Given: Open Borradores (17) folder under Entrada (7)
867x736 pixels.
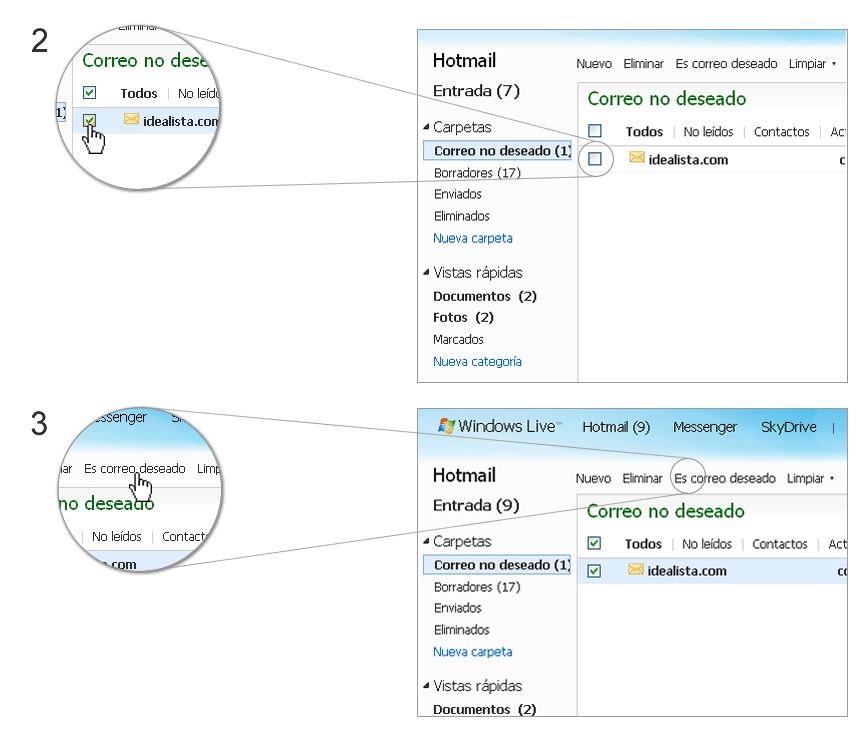Looking at the screenshot, I should click(477, 173).
